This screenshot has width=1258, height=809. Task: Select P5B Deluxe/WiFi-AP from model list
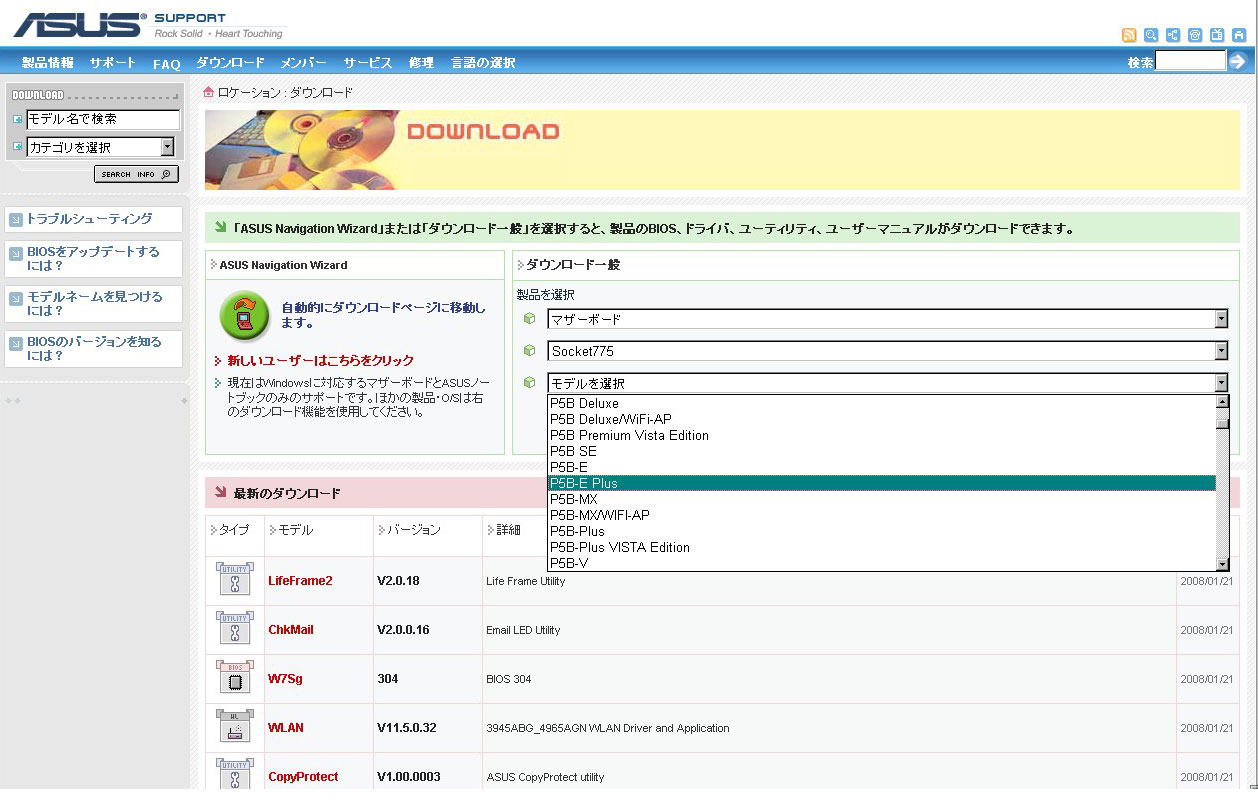[882, 419]
